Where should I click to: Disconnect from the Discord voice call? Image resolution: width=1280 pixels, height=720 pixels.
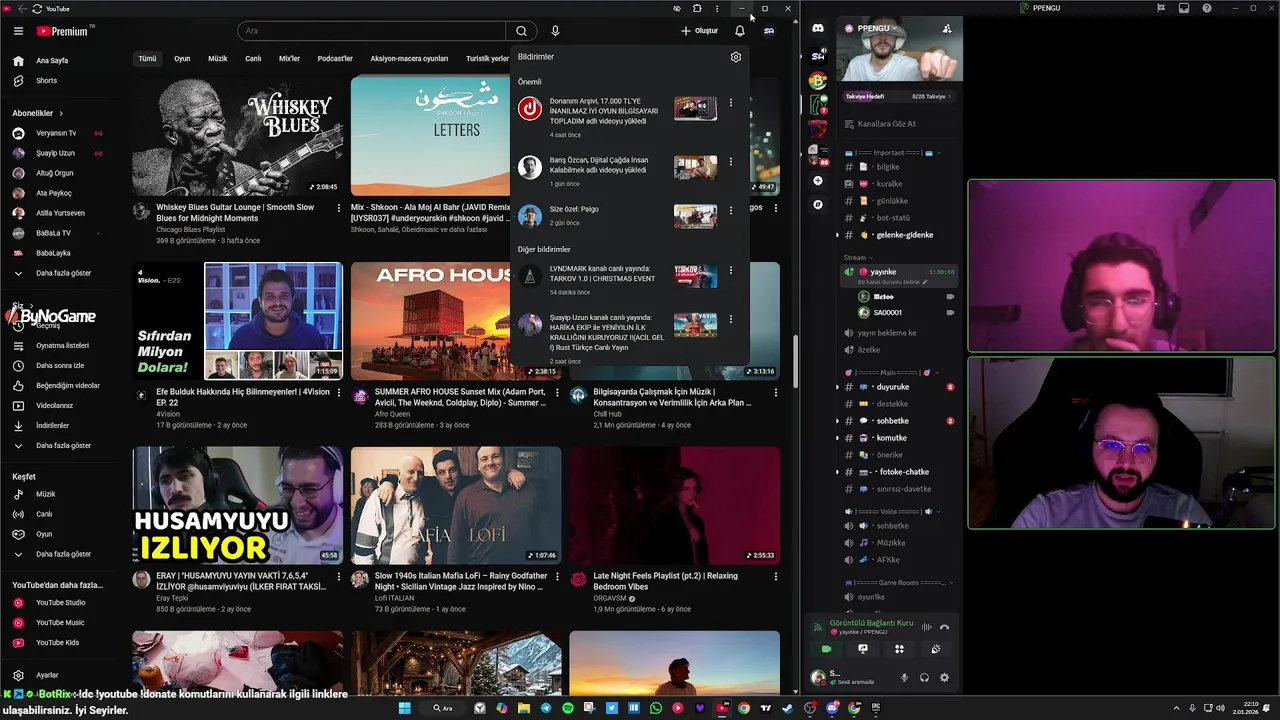[x=944, y=627]
